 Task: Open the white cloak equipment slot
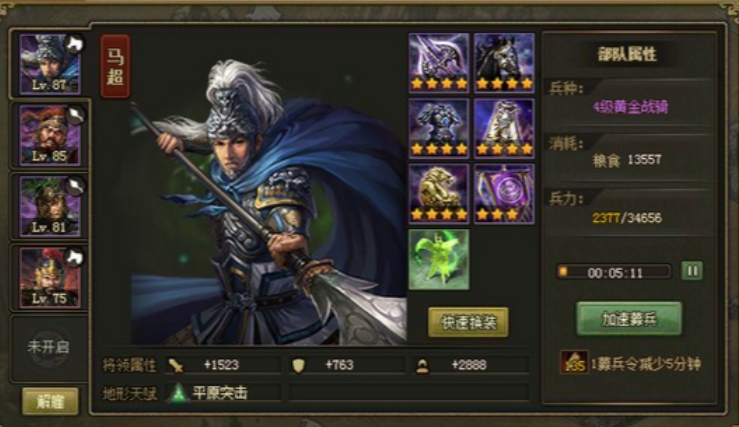click(x=504, y=128)
